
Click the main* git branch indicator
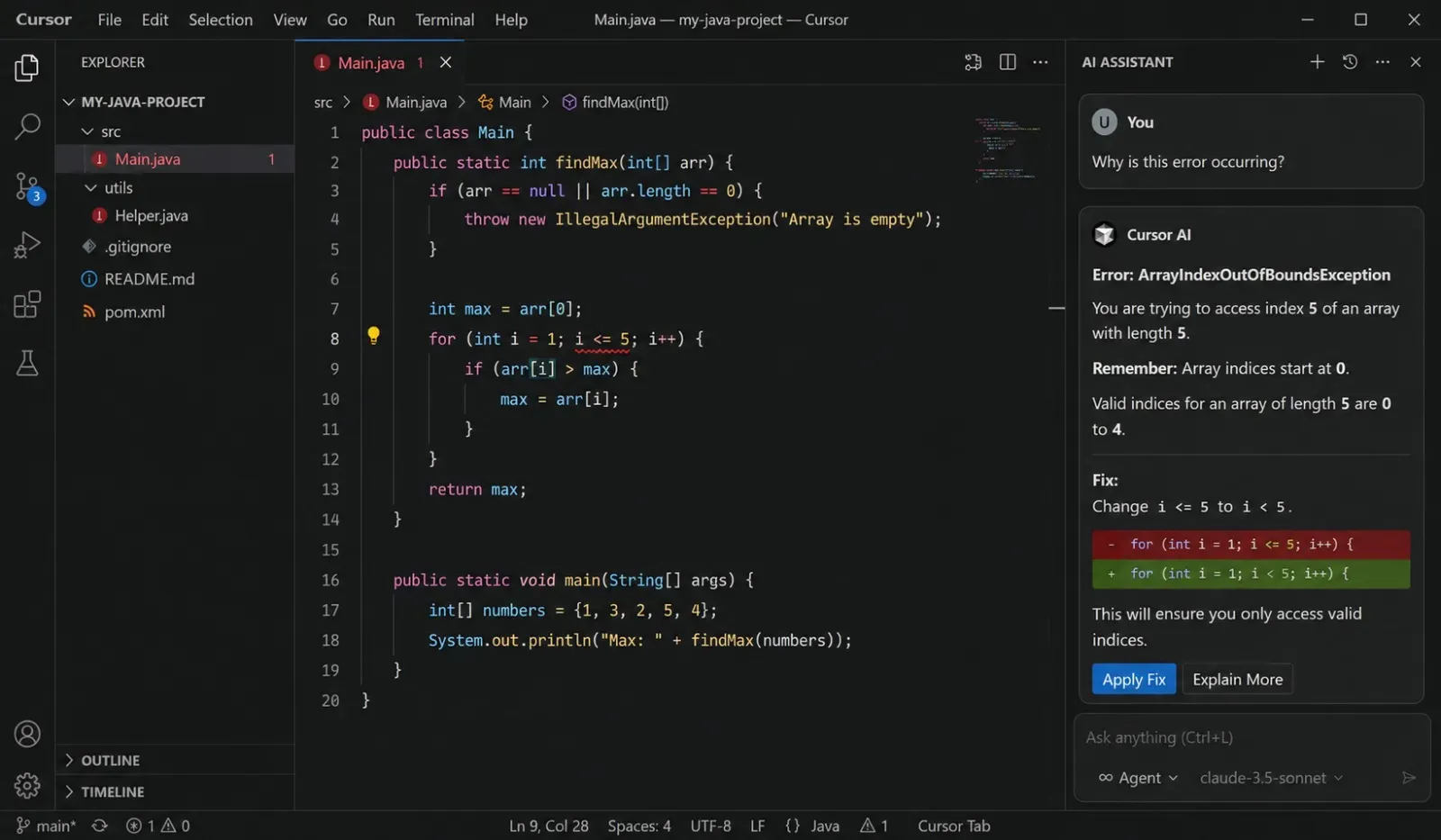tap(47, 826)
